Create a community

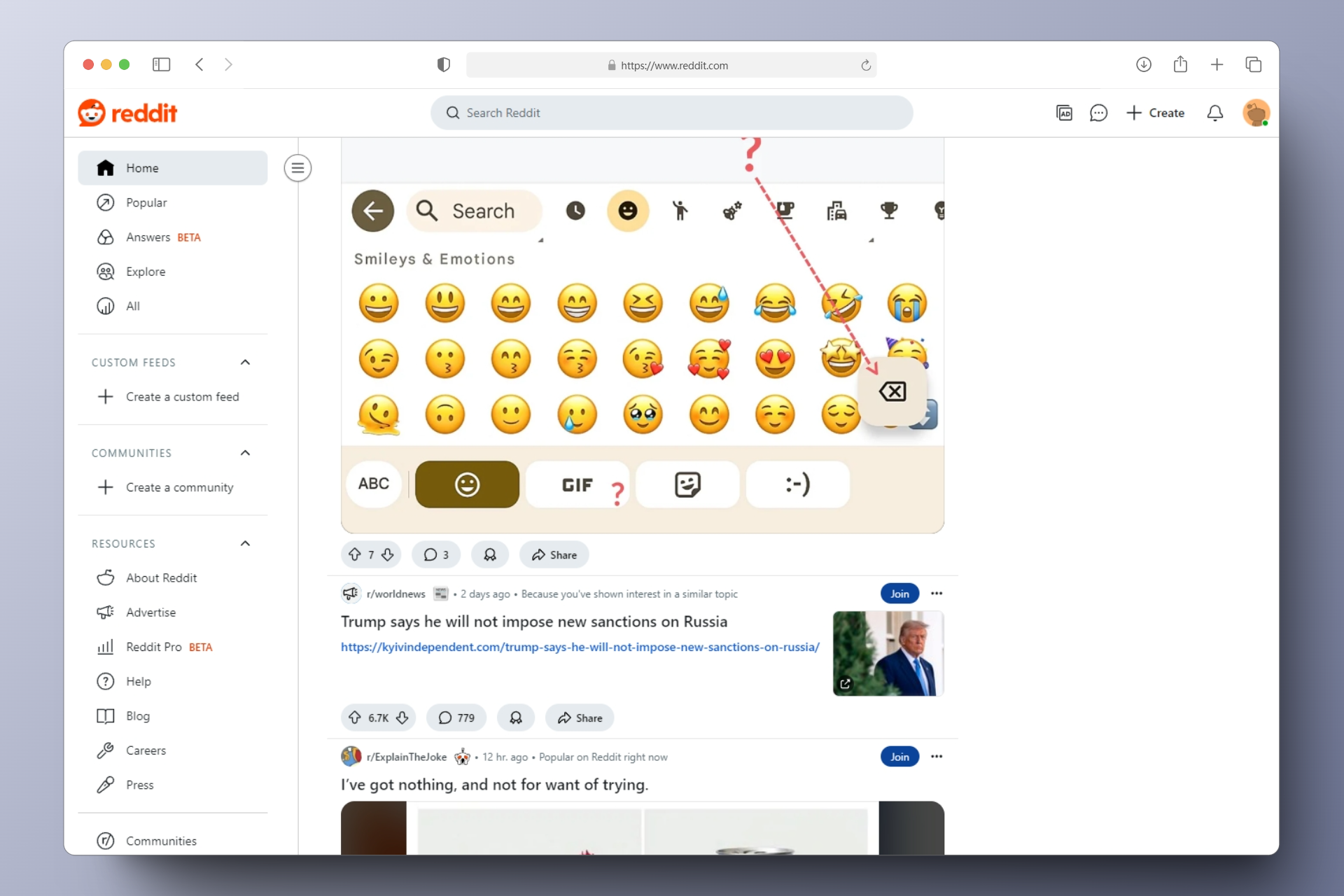pyautogui.click(x=173, y=487)
